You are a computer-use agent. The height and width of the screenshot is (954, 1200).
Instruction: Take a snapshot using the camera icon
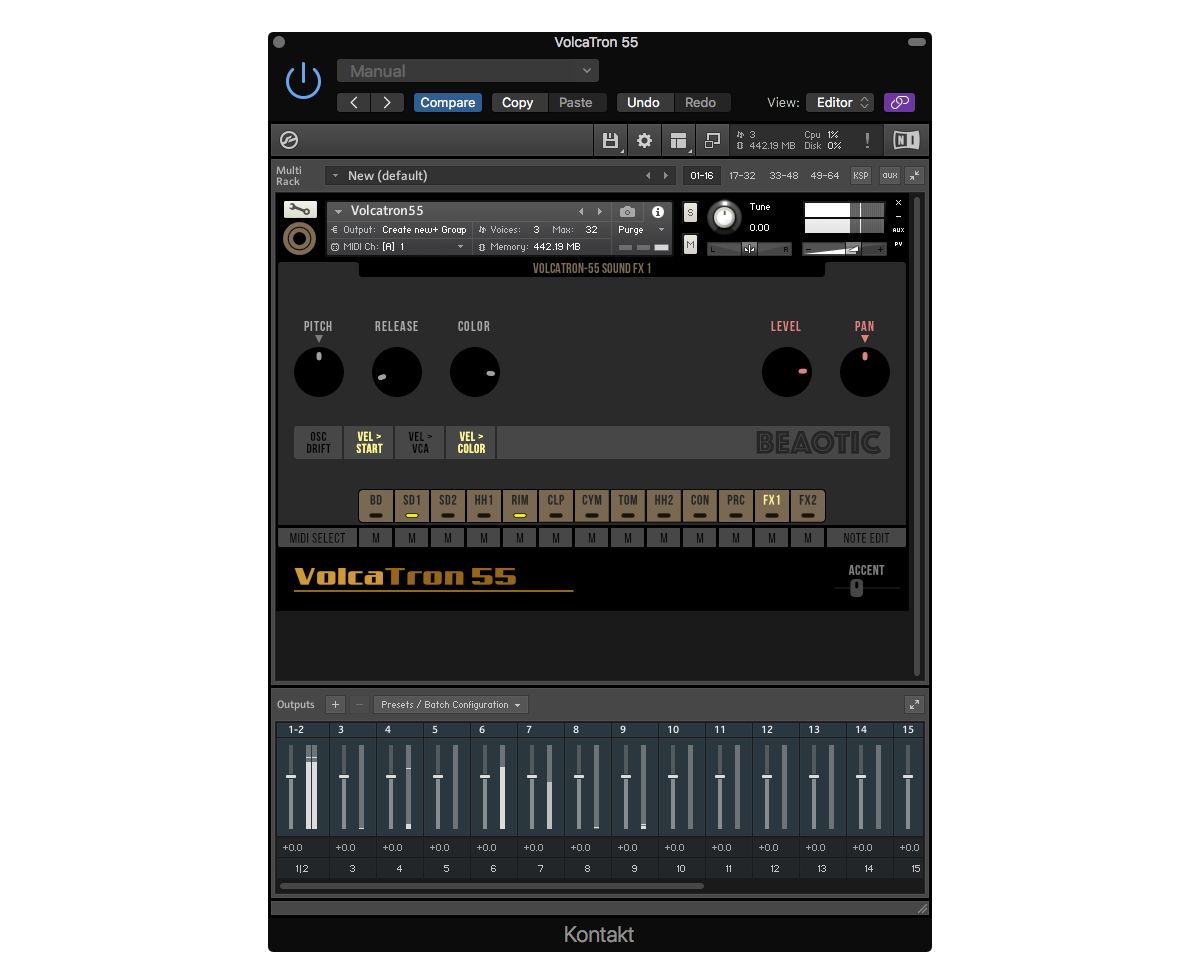click(x=627, y=212)
